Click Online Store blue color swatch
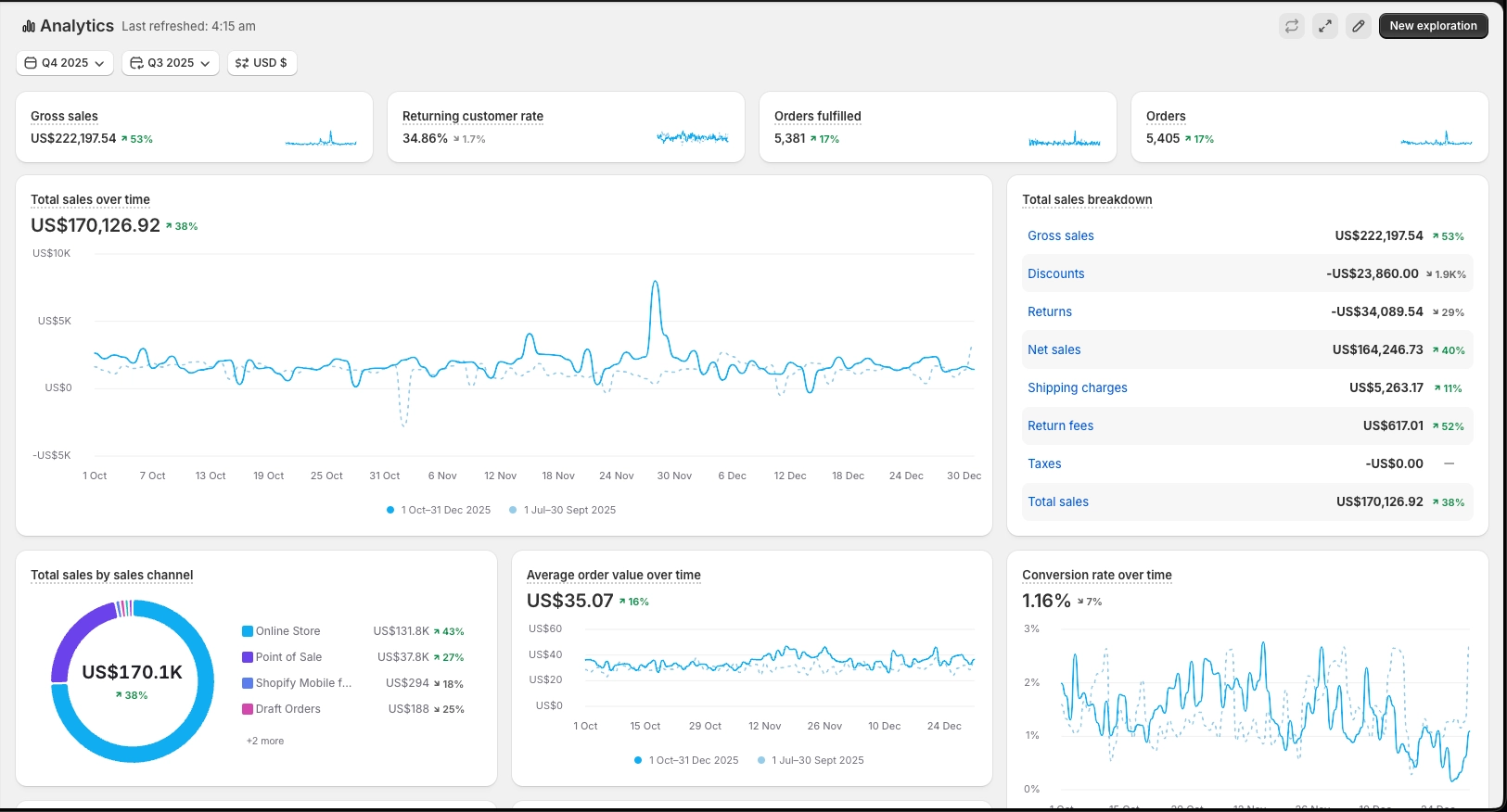 (248, 631)
